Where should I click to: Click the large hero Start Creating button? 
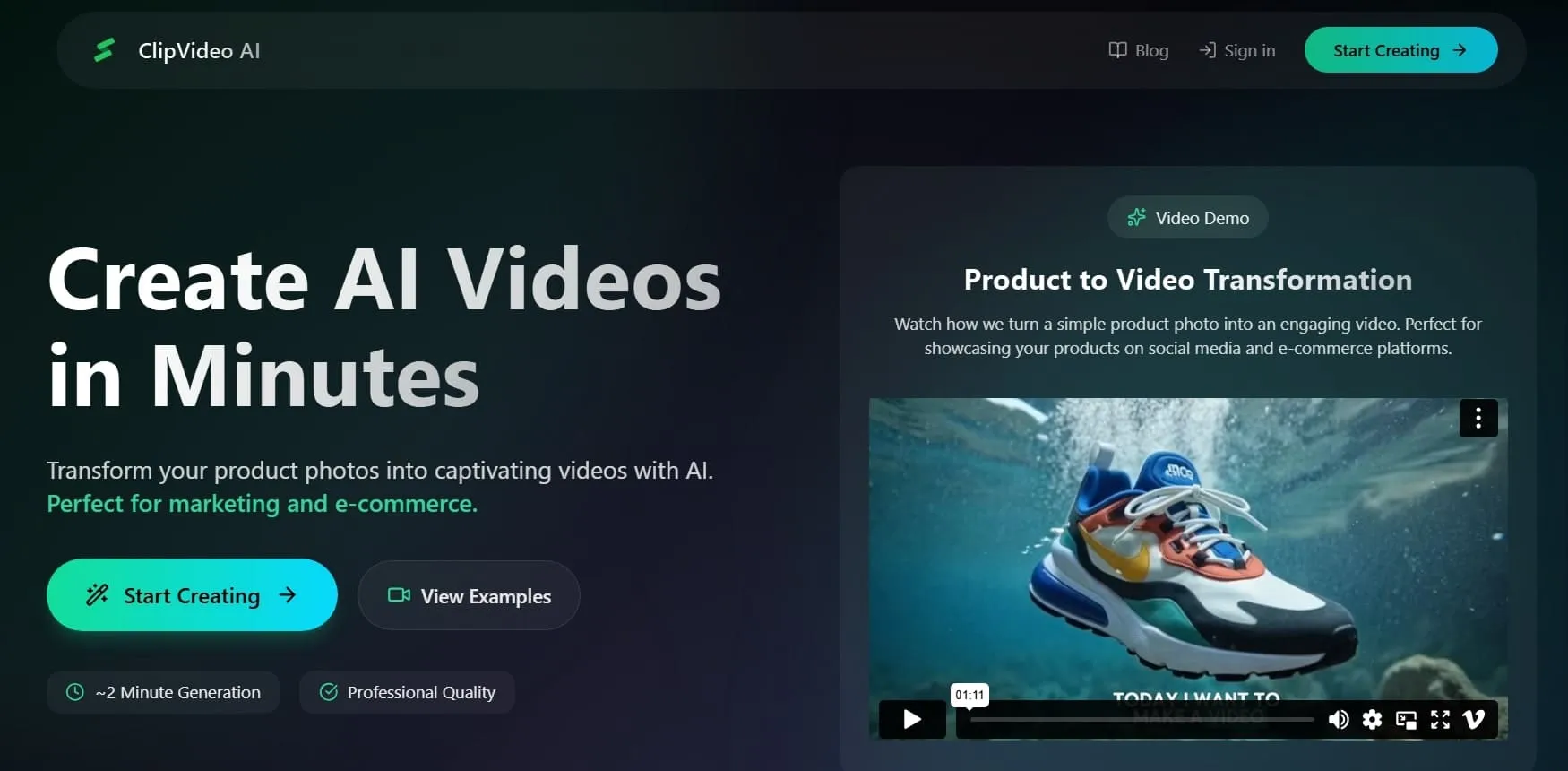[192, 595]
